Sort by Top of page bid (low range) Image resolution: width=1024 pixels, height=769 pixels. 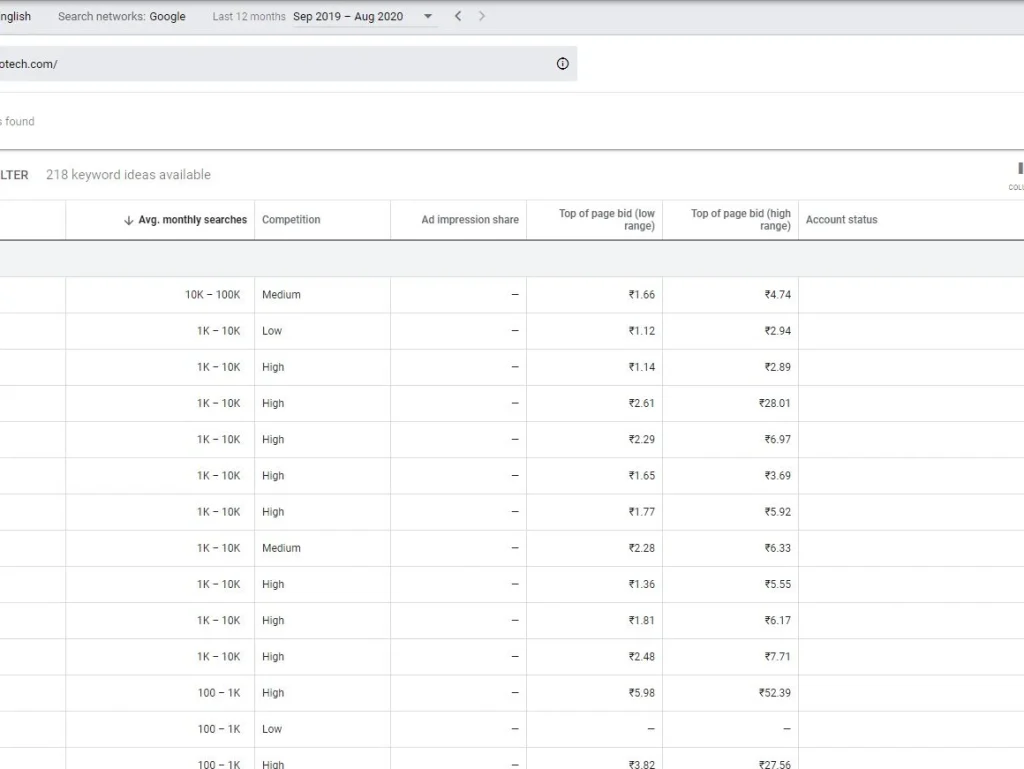pos(606,220)
